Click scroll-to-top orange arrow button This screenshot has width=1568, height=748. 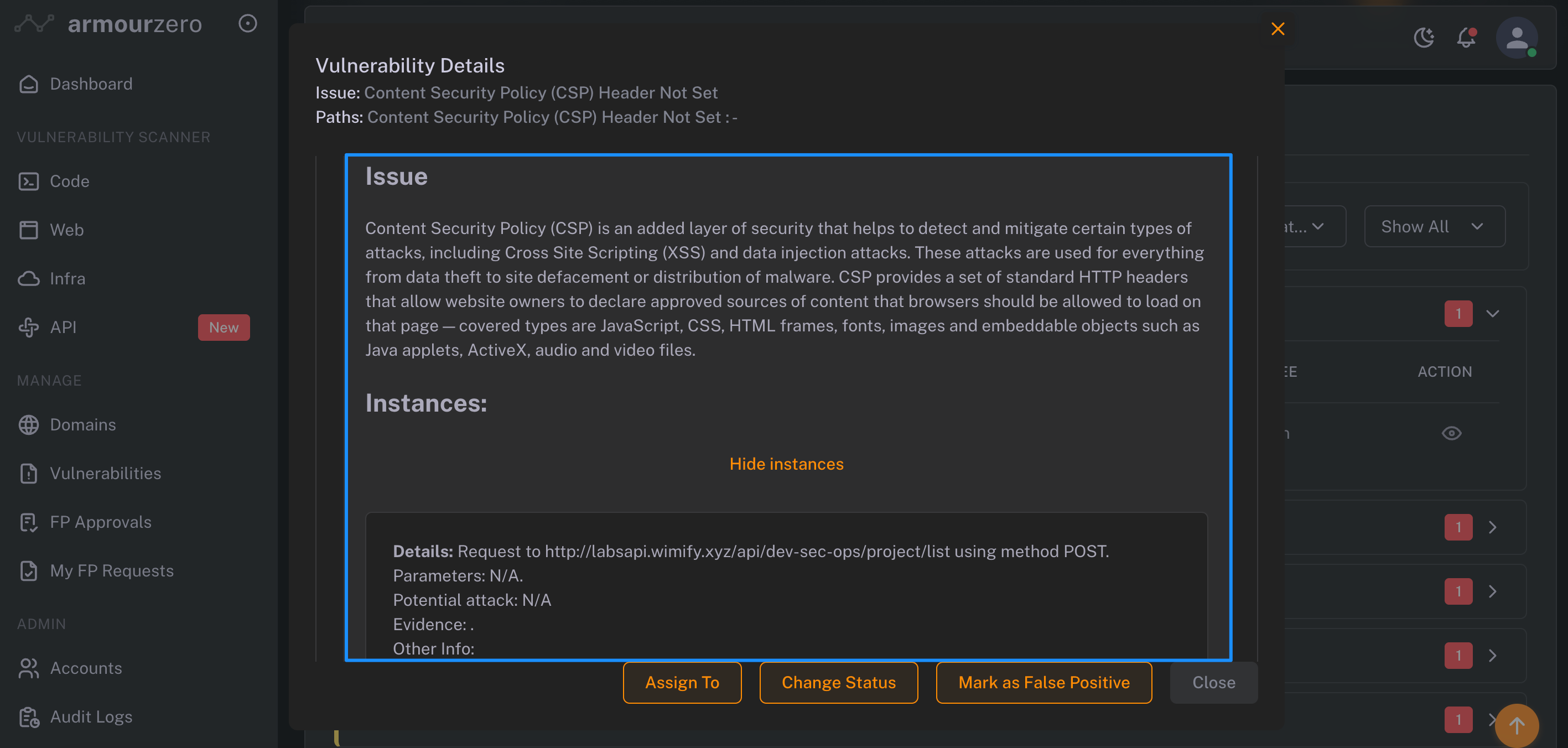point(1516,725)
